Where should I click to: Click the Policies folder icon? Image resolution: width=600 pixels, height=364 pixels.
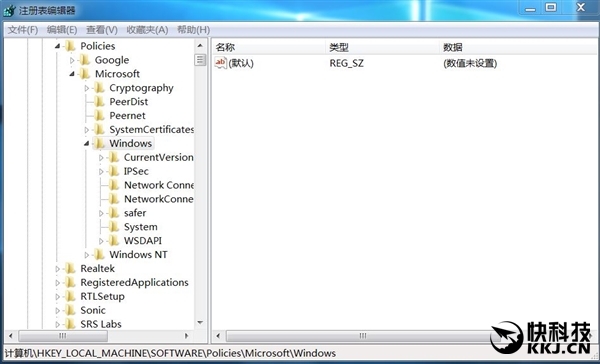tap(70, 46)
